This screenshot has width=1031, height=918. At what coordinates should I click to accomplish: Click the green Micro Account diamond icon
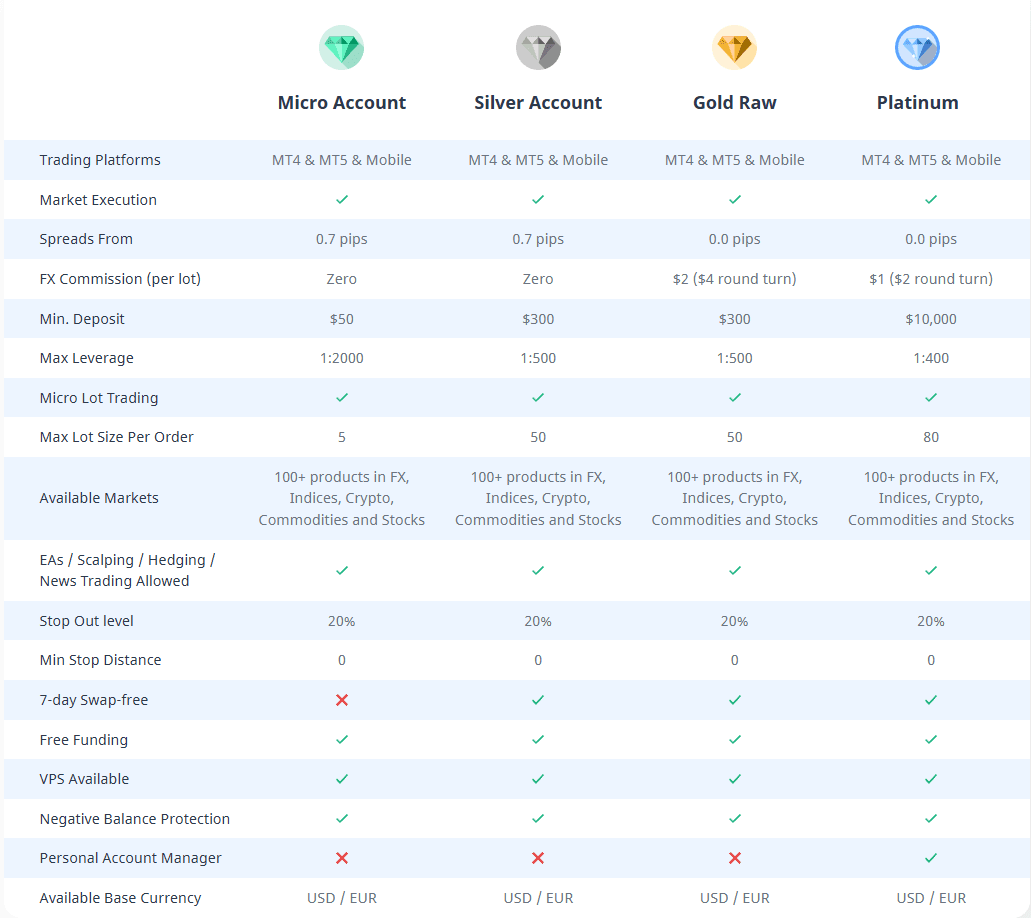click(x=341, y=48)
